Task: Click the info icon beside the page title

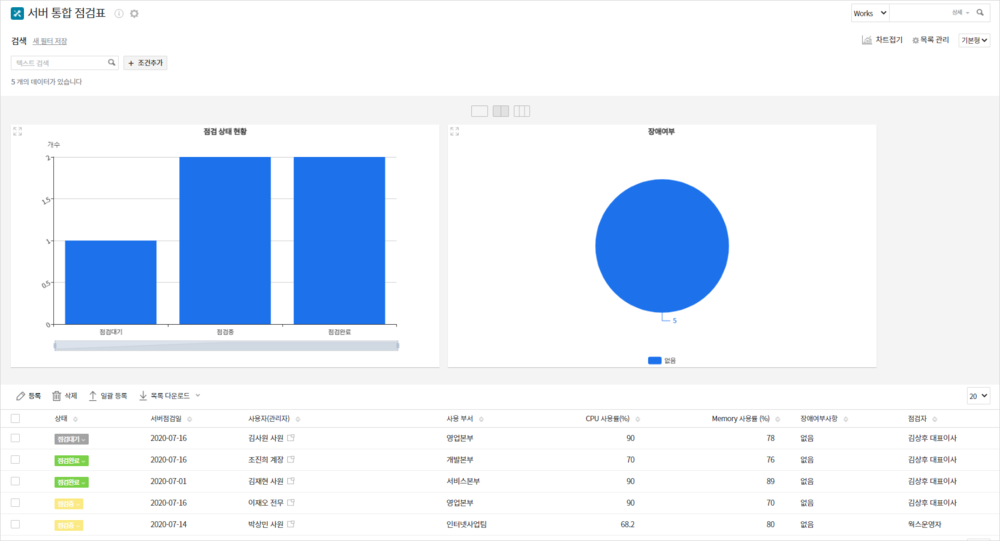Action: pyautogui.click(x=119, y=14)
